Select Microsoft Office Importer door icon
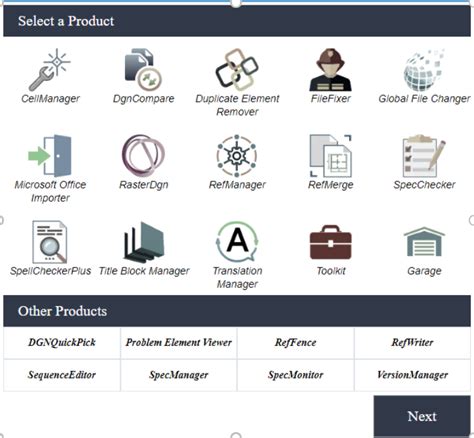This screenshot has height=438, width=474. click(50, 156)
